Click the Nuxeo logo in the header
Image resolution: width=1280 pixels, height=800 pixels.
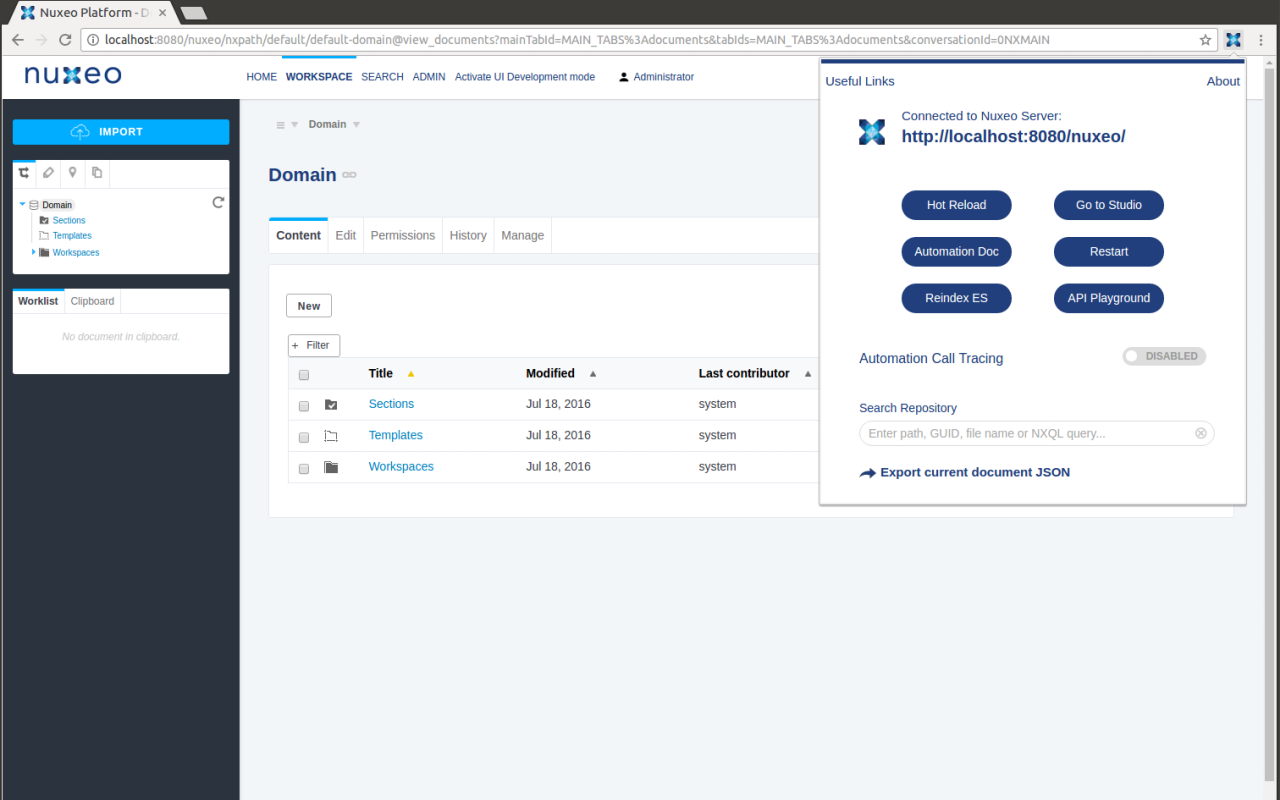[x=73, y=75]
